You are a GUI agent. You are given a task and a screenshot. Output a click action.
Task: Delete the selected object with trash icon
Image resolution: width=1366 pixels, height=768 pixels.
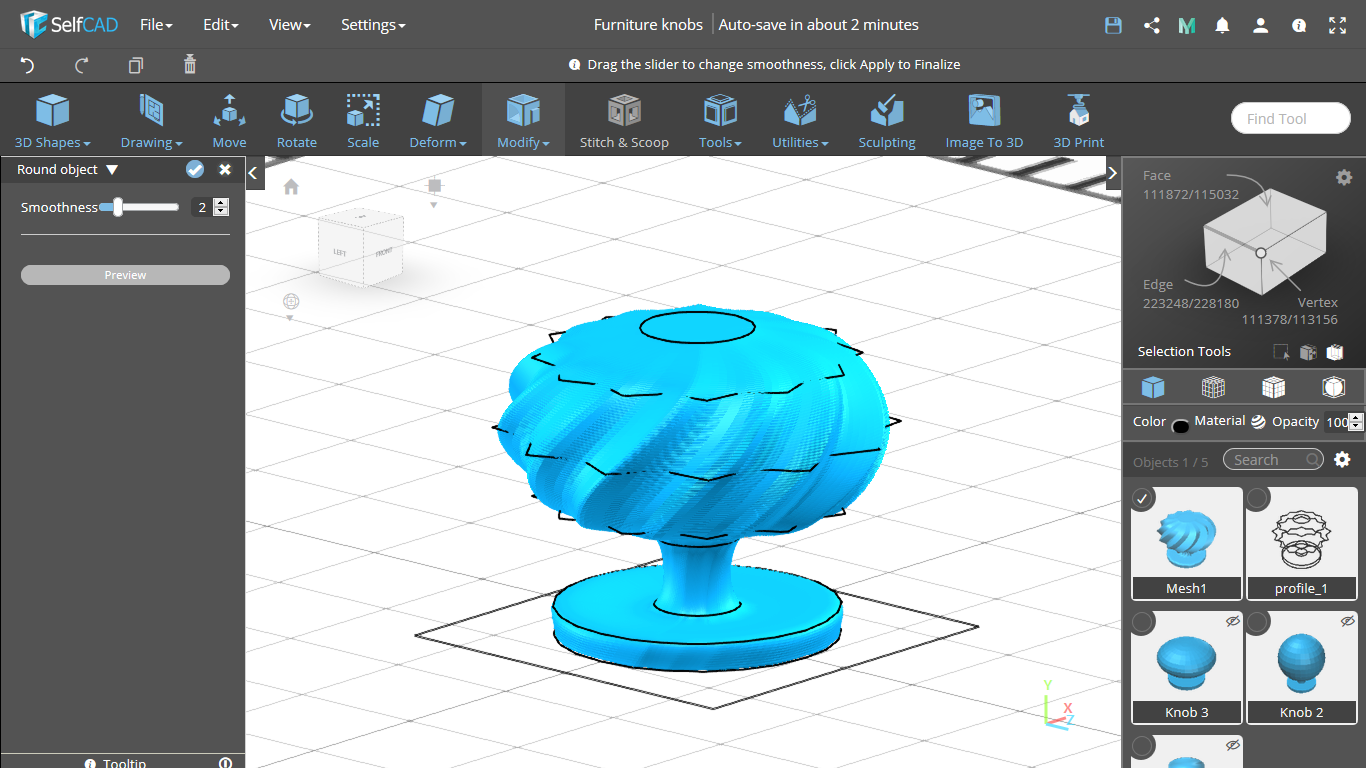pyautogui.click(x=190, y=65)
